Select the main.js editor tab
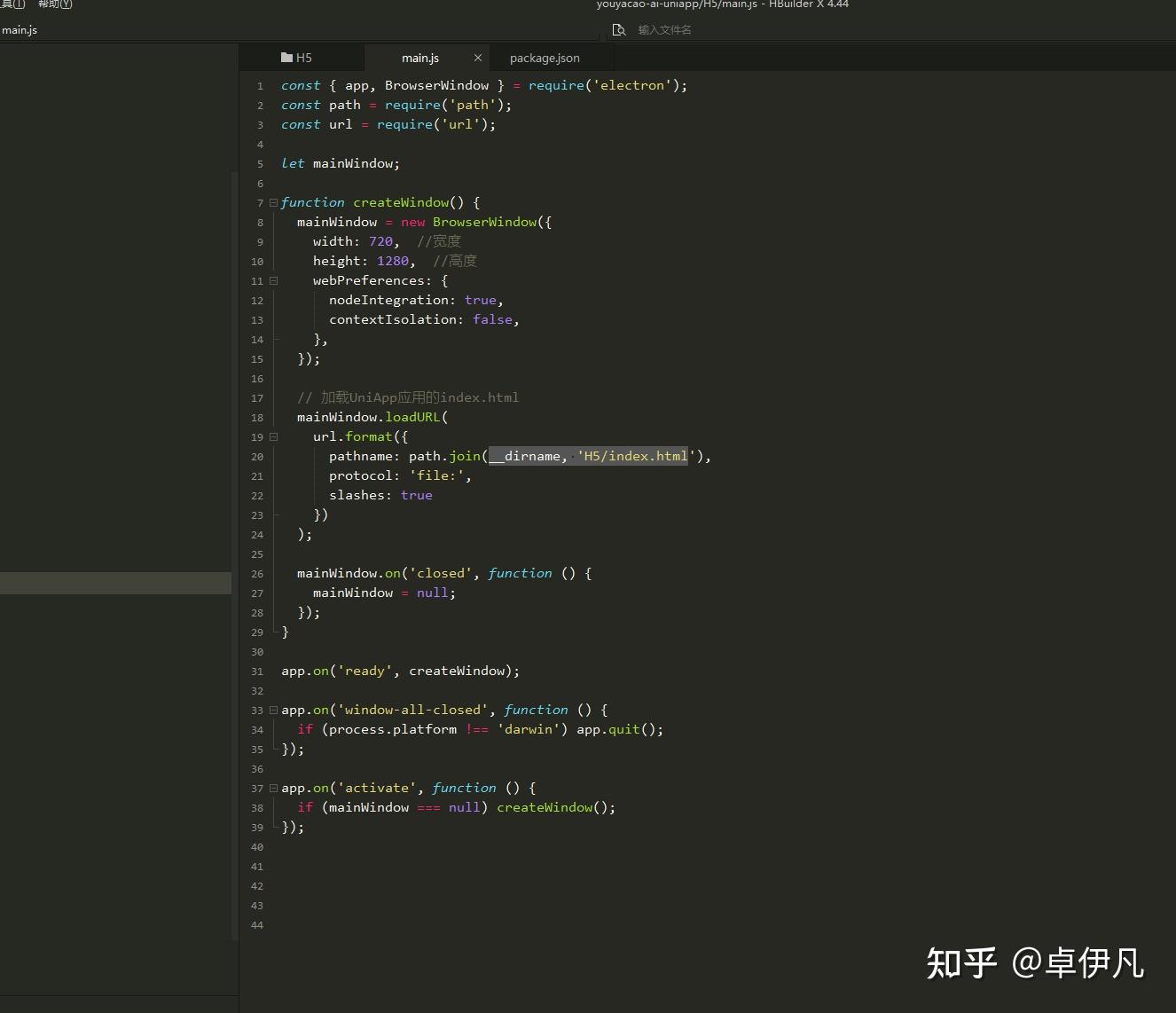This screenshot has width=1176, height=1013. (x=420, y=57)
